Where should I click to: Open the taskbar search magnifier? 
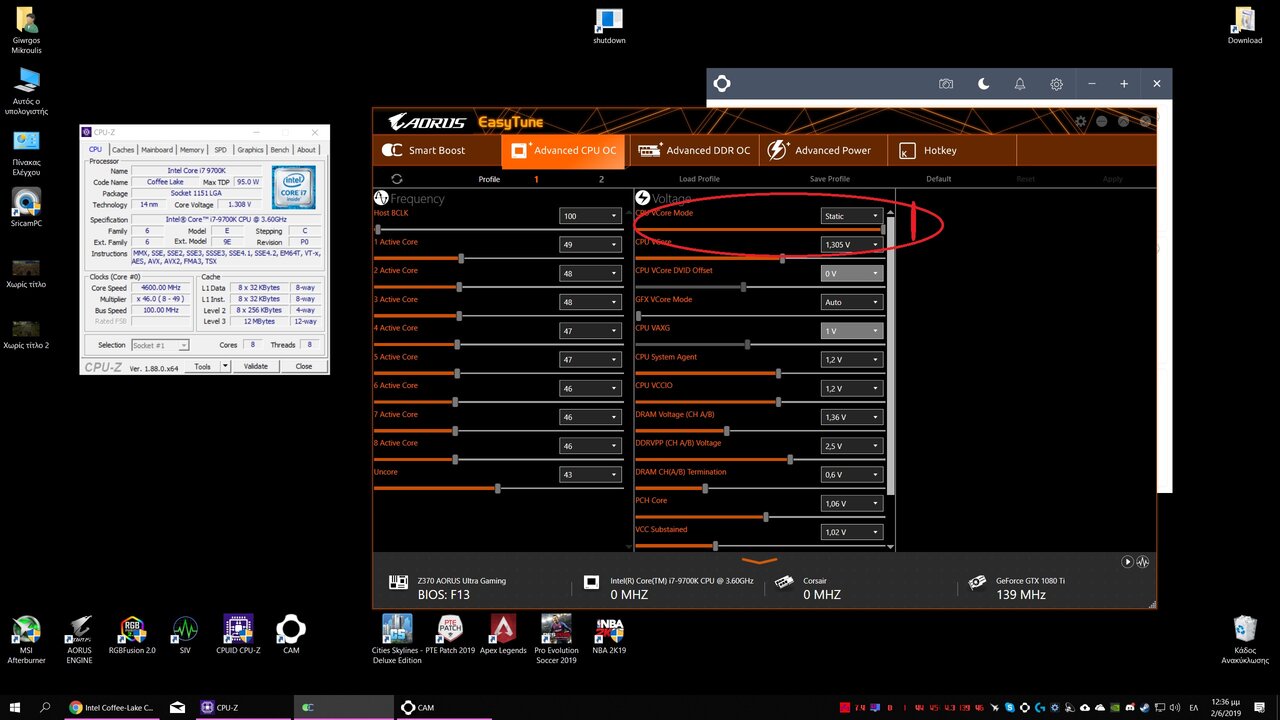pos(45,707)
